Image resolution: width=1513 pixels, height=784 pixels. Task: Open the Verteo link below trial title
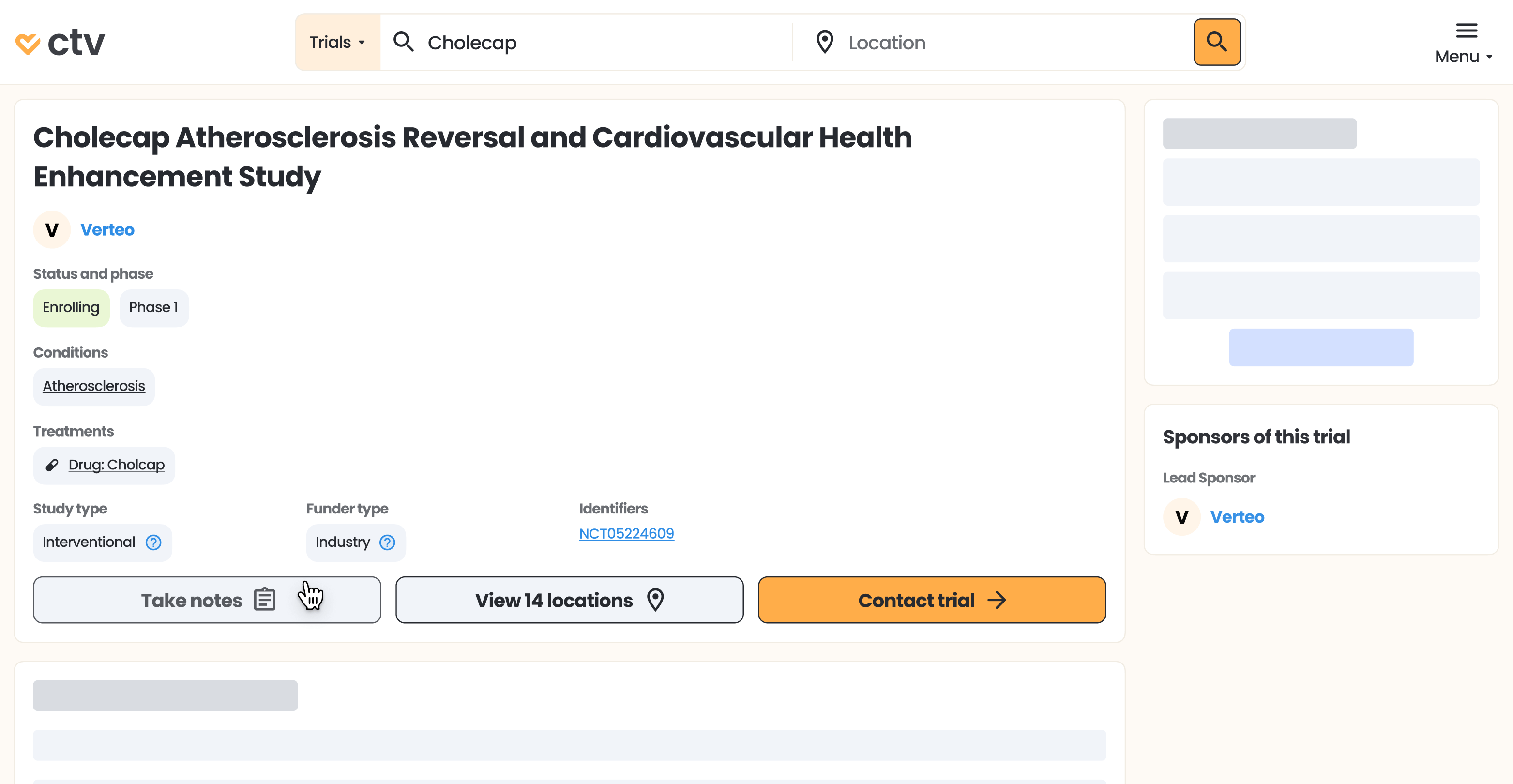click(107, 229)
